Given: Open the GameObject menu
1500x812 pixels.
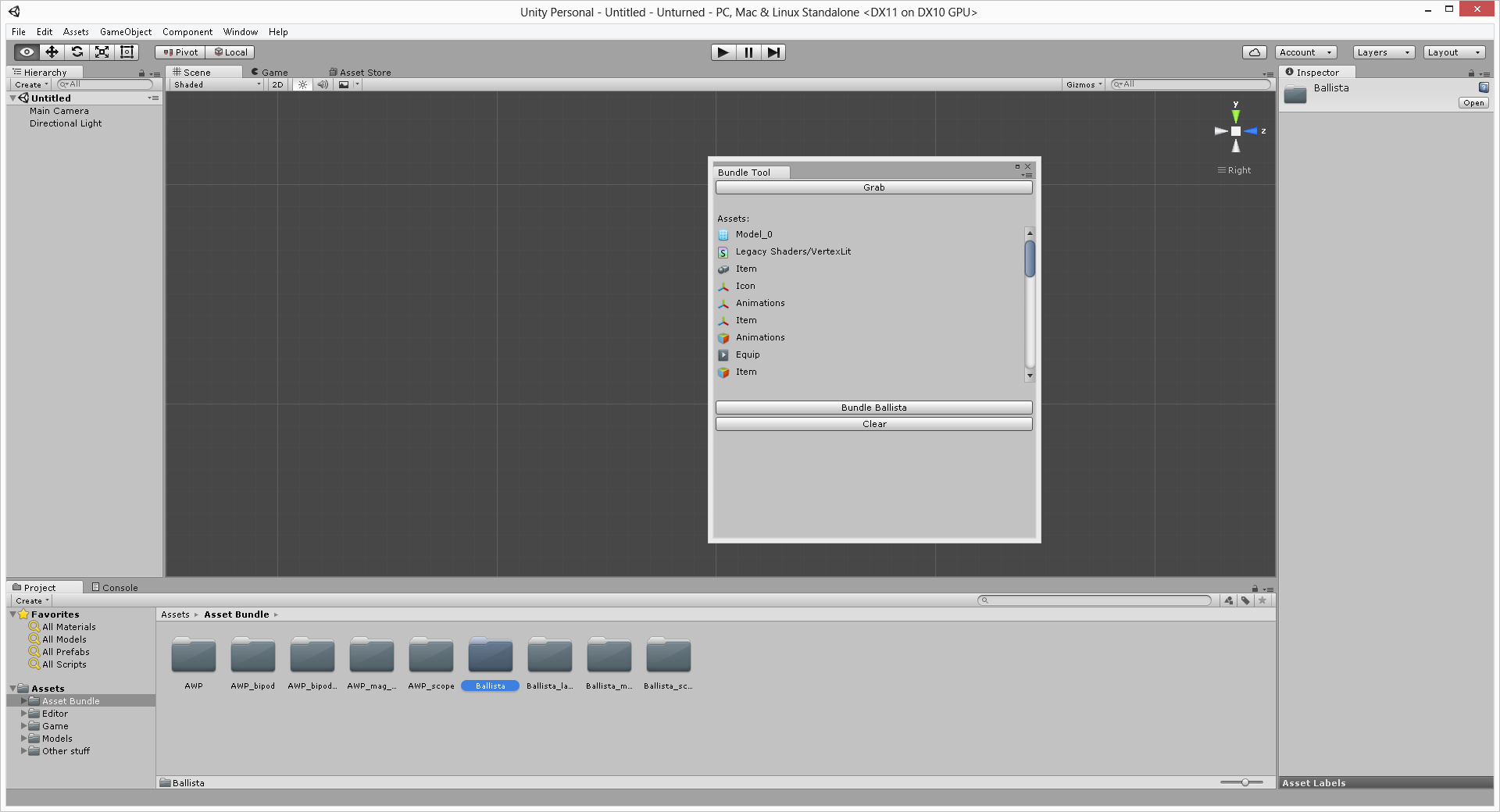Looking at the screenshot, I should click(x=126, y=32).
